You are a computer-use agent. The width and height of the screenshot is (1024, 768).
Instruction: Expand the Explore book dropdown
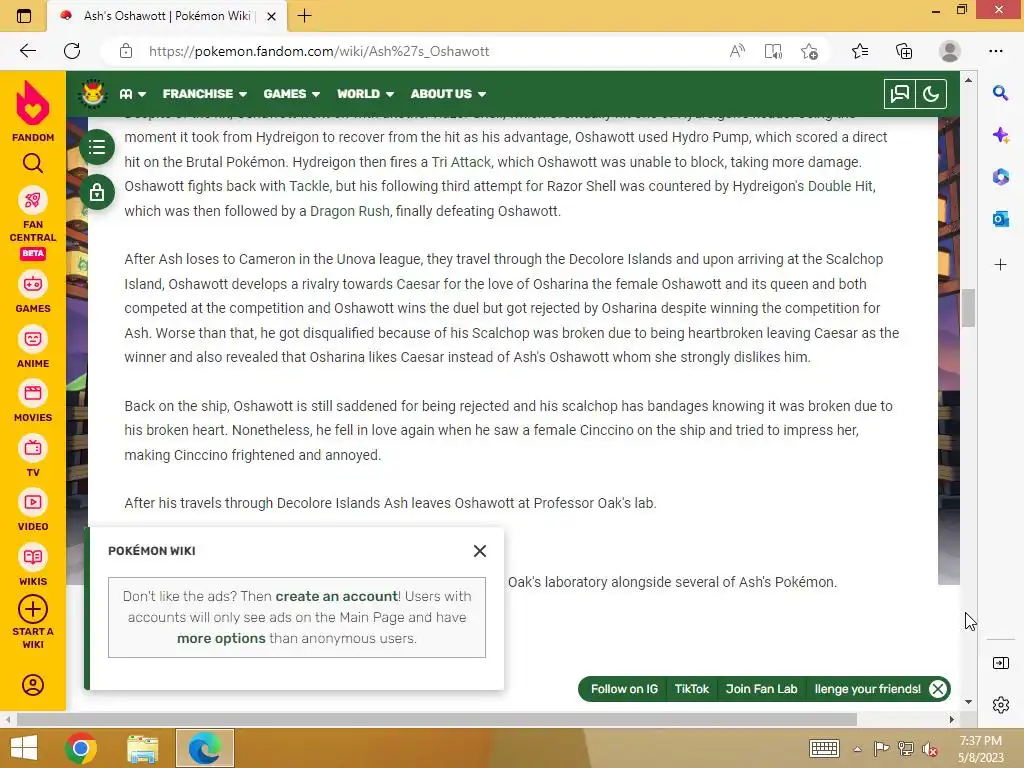point(133,94)
